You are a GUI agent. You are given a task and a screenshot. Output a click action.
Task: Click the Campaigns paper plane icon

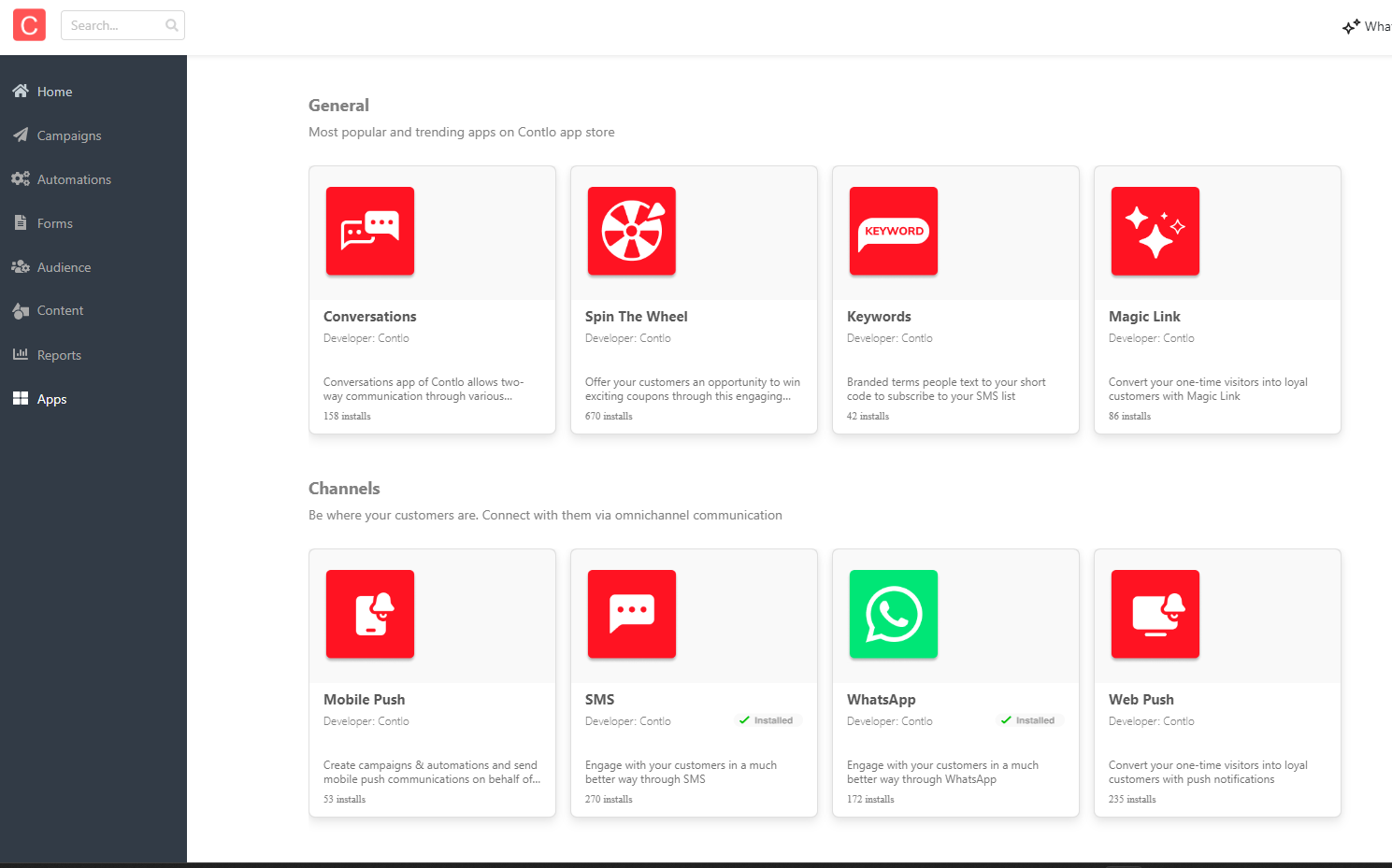click(21, 135)
